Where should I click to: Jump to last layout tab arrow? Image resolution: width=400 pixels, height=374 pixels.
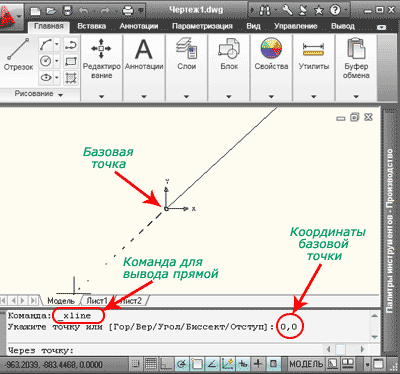point(34,301)
